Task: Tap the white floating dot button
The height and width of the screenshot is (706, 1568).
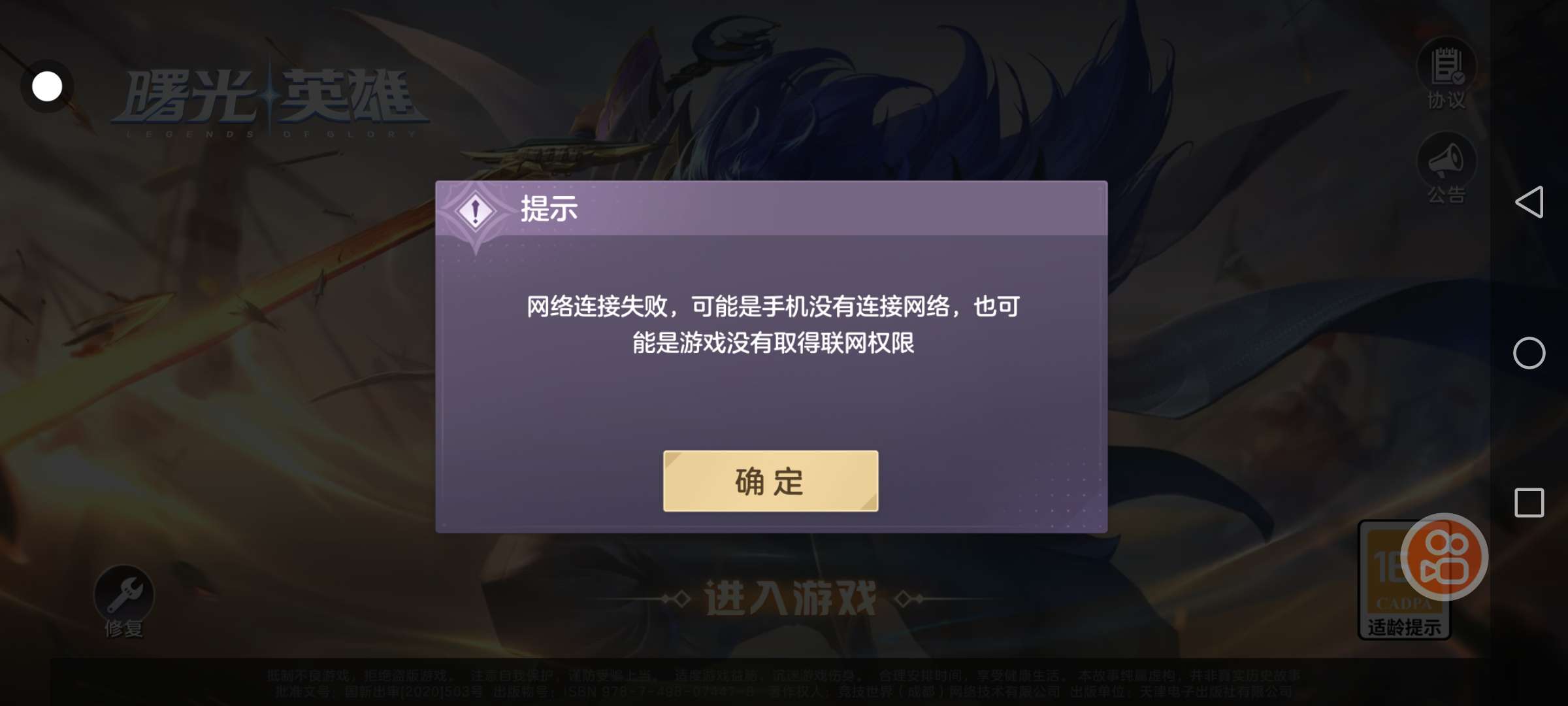Action: tap(47, 86)
